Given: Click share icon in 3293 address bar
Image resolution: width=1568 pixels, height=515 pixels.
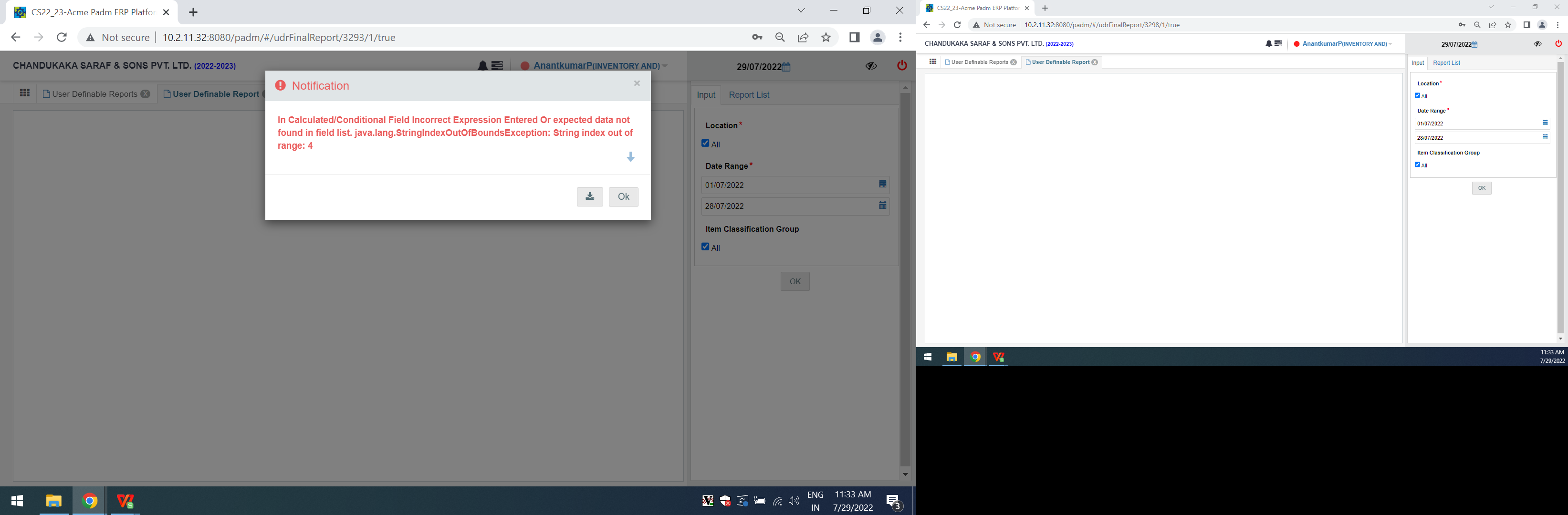Looking at the screenshot, I should coord(803,37).
